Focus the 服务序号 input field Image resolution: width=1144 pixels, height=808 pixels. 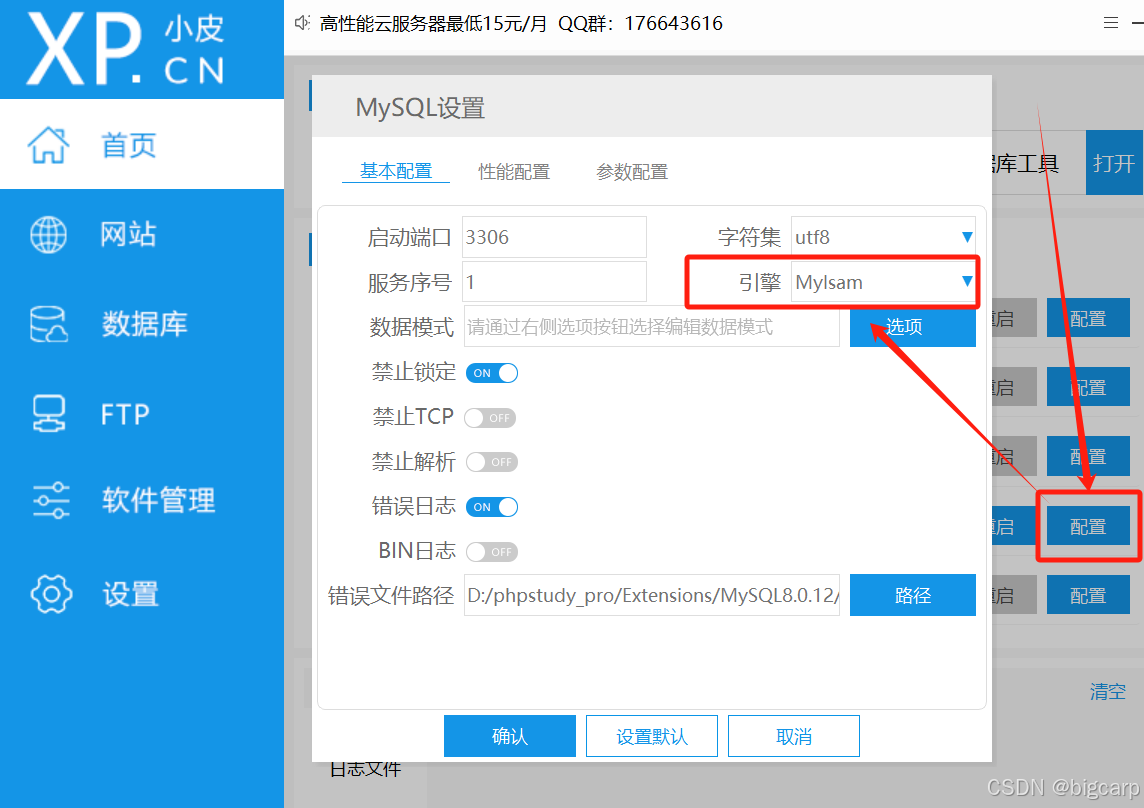[554, 282]
